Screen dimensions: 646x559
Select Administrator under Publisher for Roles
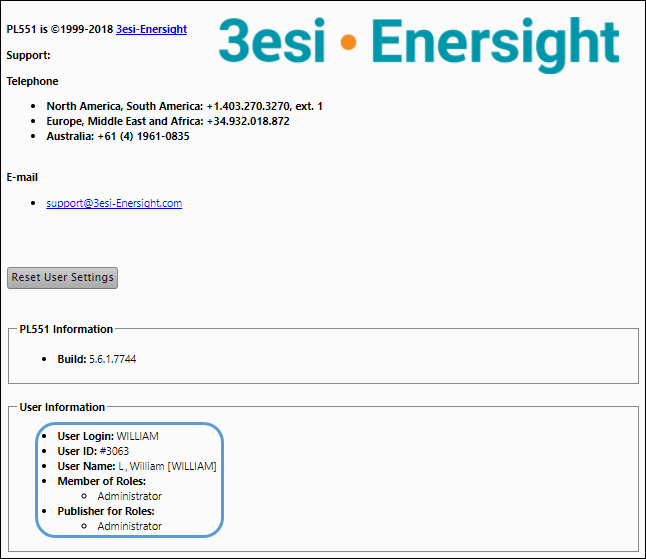[x=129, y=526]
